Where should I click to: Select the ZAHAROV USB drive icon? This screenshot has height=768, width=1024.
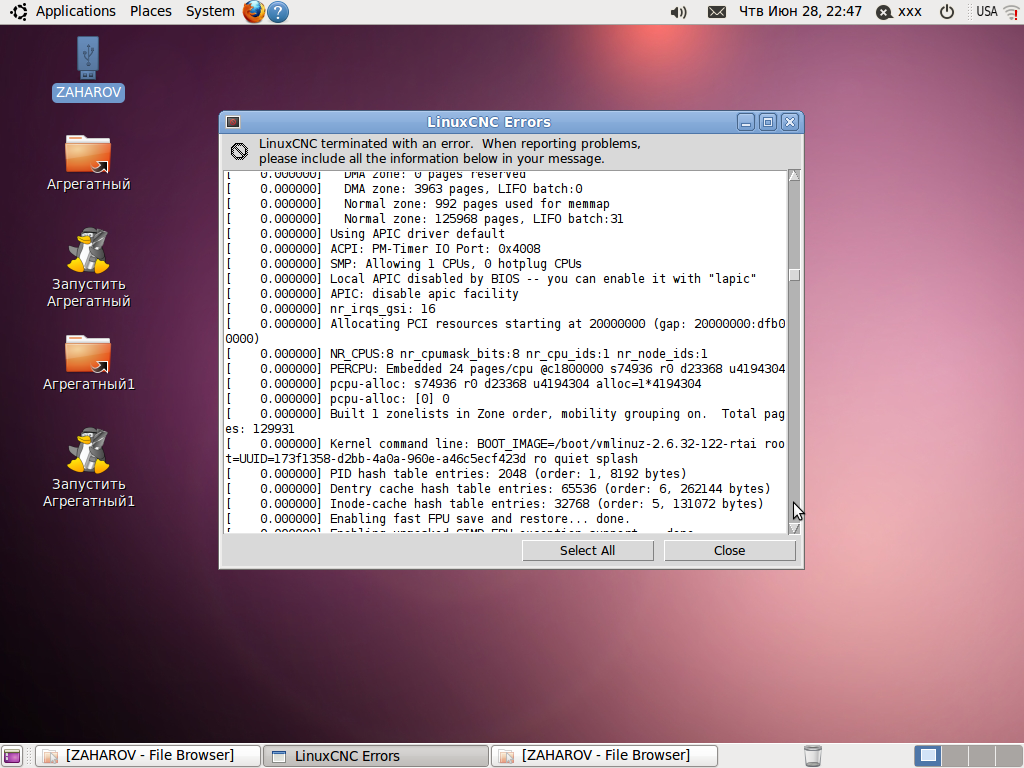point(88,69)
